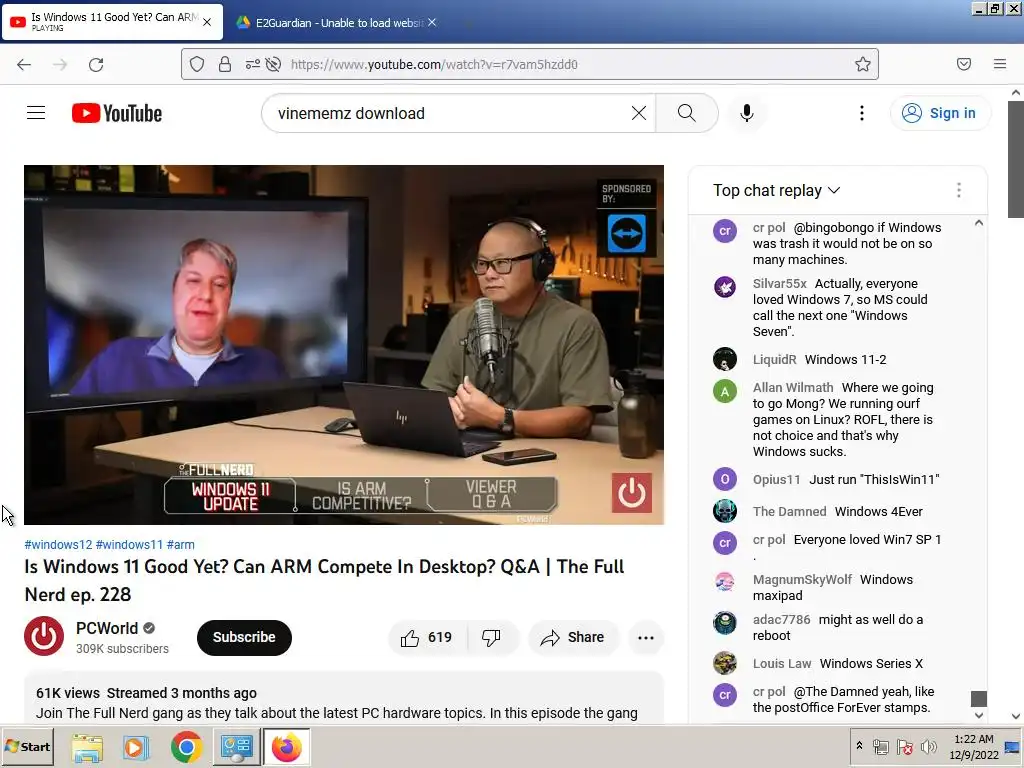This screenshot has height=768, width=1024.
Task: Open the volume speaker tray icon
Action: click(x=928, y=746)
